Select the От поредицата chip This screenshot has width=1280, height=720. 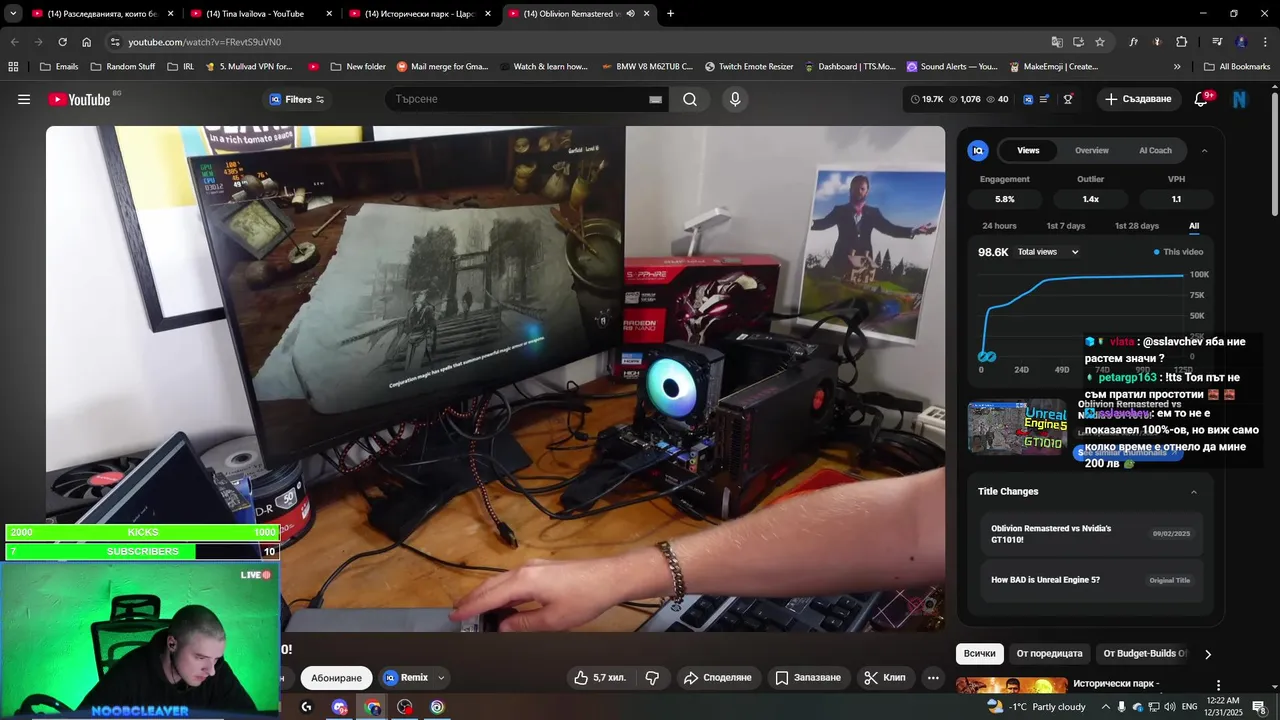(x=1049, y=654)
